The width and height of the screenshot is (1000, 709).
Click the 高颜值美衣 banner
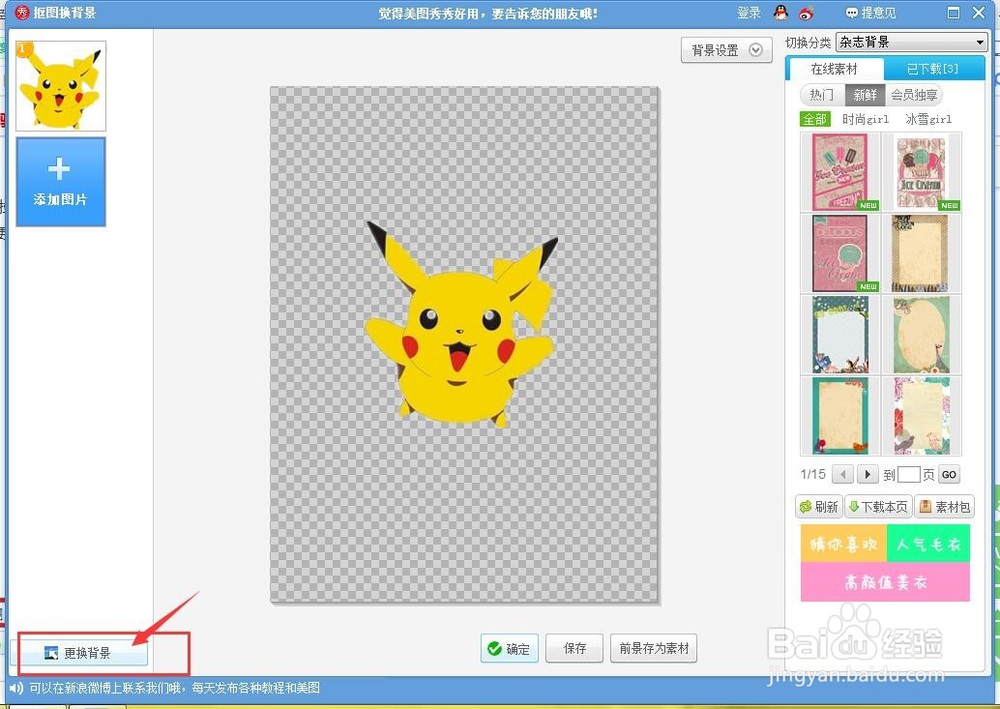coord(885,582)
